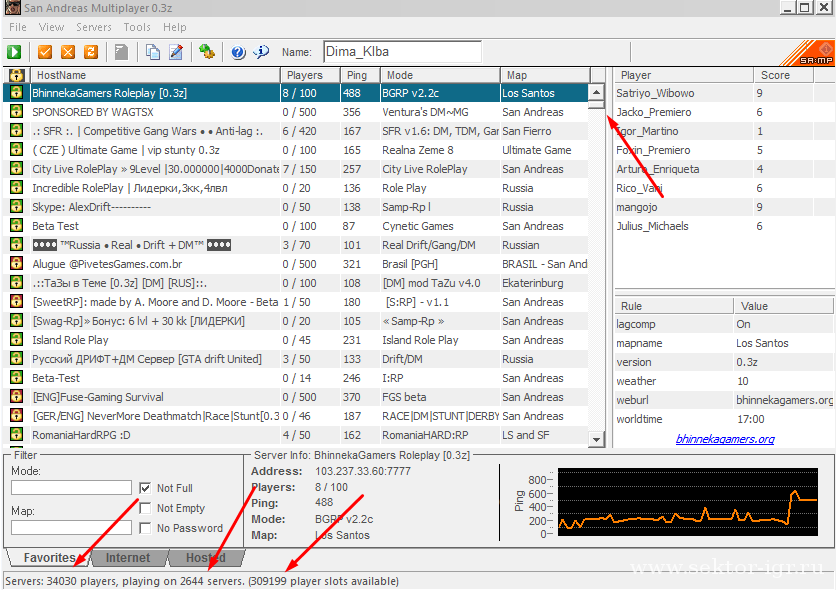836x590 pixels.
Task: Click the About info icon
Action: pyautogui.click(x=261, y=52)
